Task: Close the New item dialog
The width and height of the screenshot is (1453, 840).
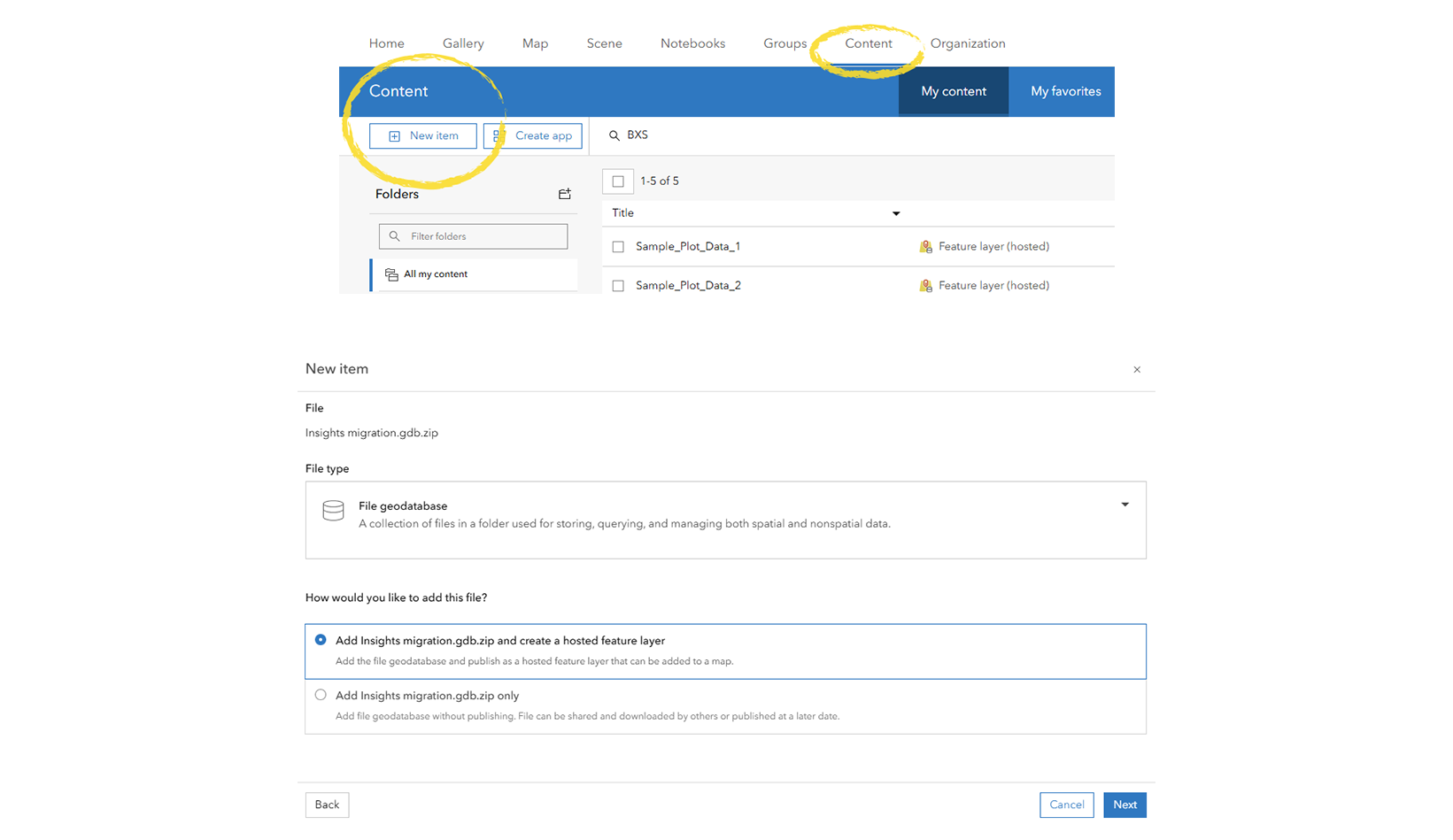Action: [1137, 370]
